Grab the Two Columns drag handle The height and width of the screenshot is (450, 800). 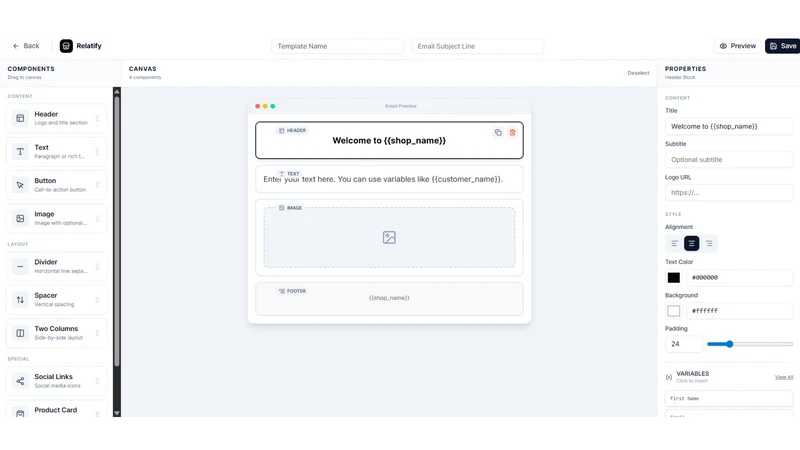97,333
